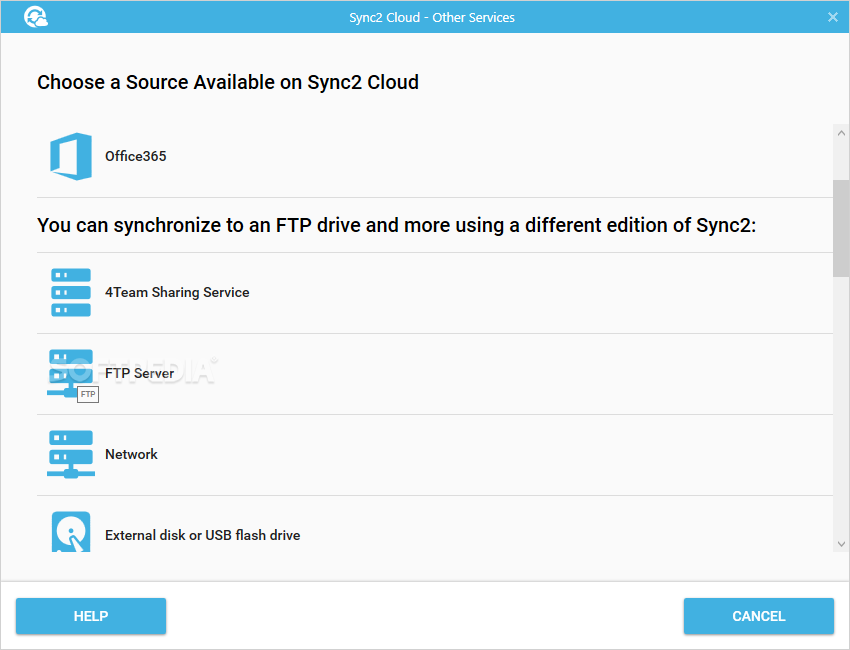Click the vertical scrollbar thumb

pos(841,228)
